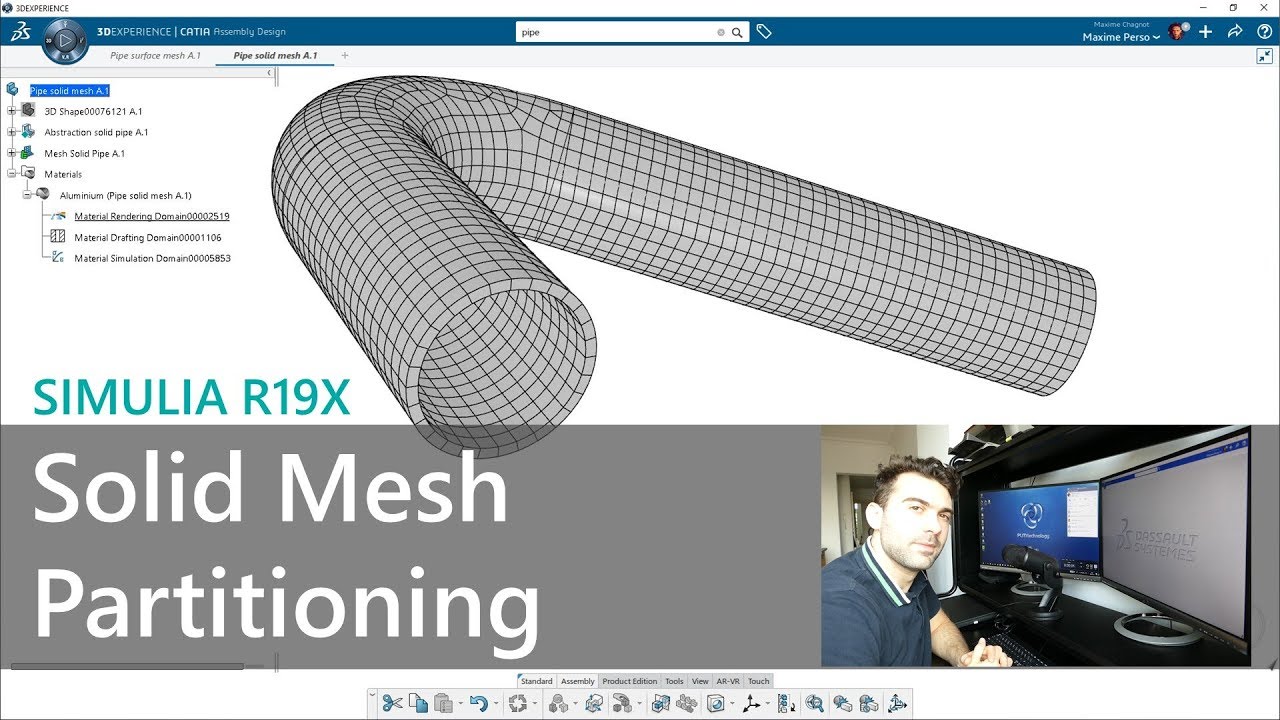Open the Undo history dropdown arrow
Image resolution: width=1280 pixels, height=720 pixels.
[495, 703]
